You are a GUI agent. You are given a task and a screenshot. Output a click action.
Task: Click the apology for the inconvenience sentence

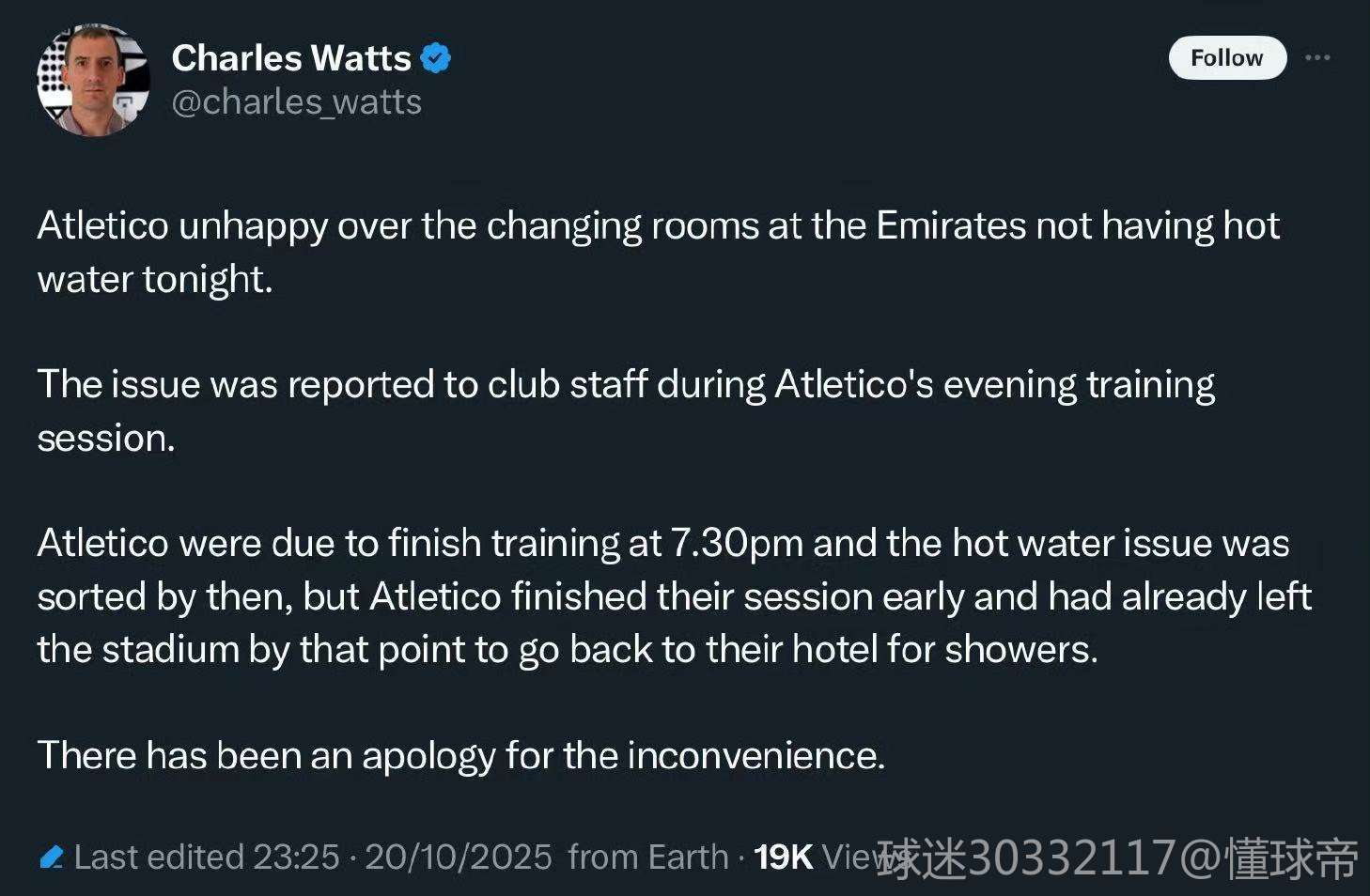coord(460,755)
